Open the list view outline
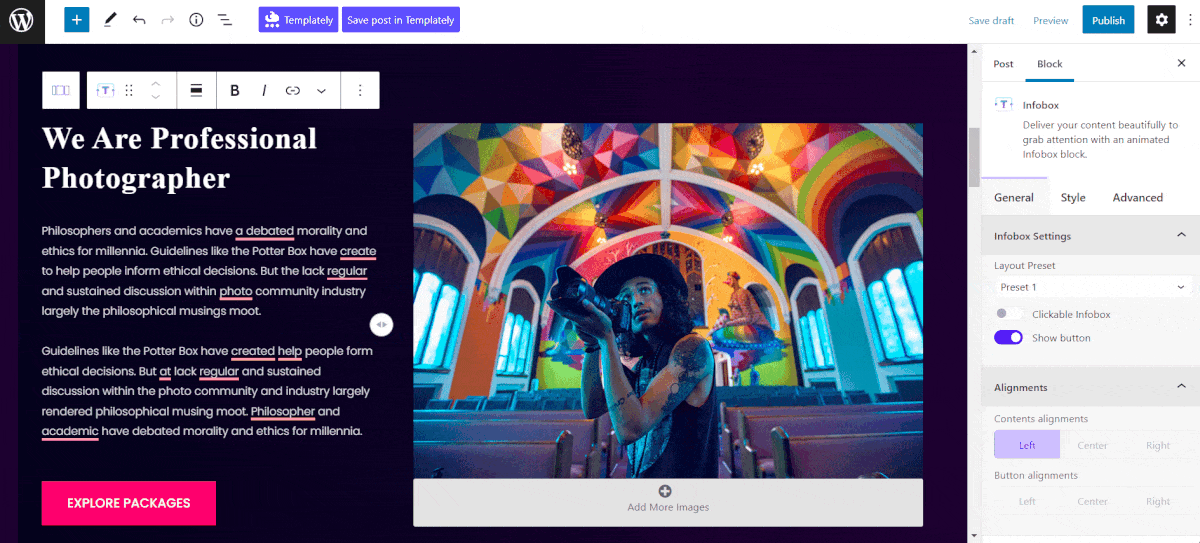 pos(225,20)
